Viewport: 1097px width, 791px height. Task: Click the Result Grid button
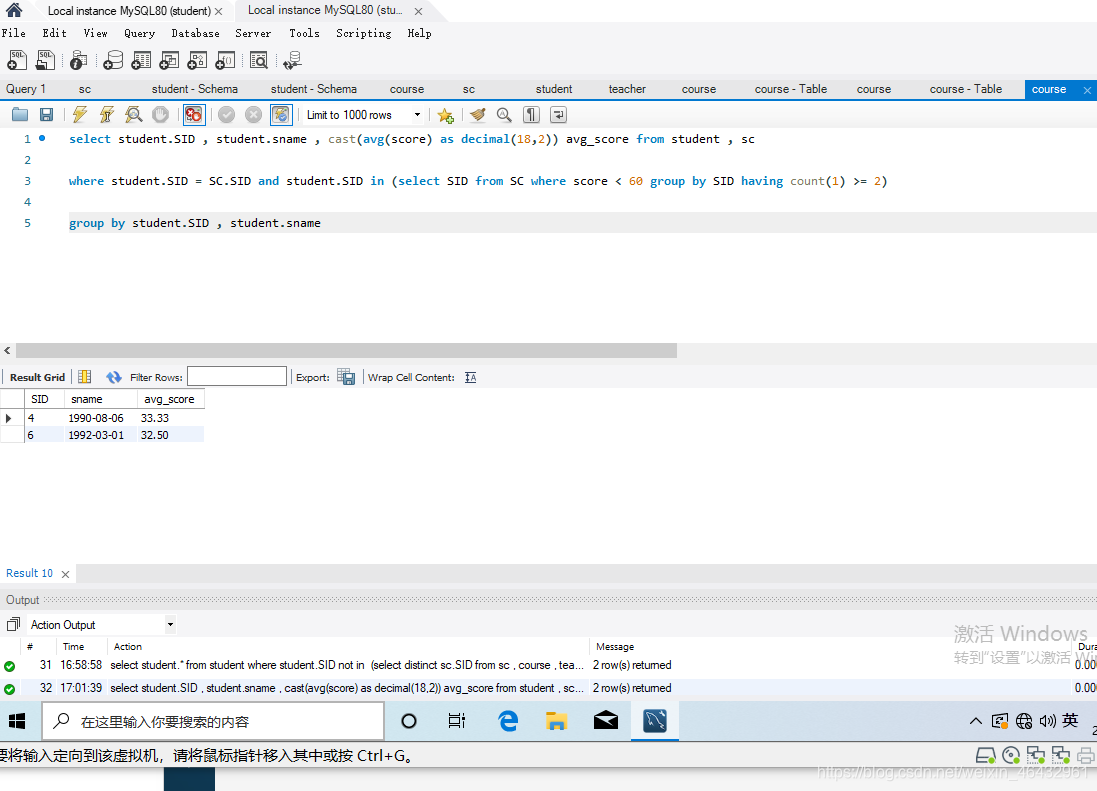coord(37,377)
